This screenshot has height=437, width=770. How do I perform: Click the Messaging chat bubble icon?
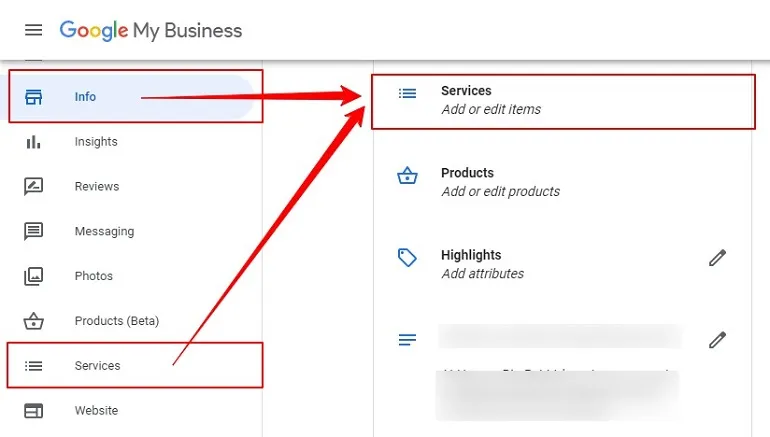[33, 231]
